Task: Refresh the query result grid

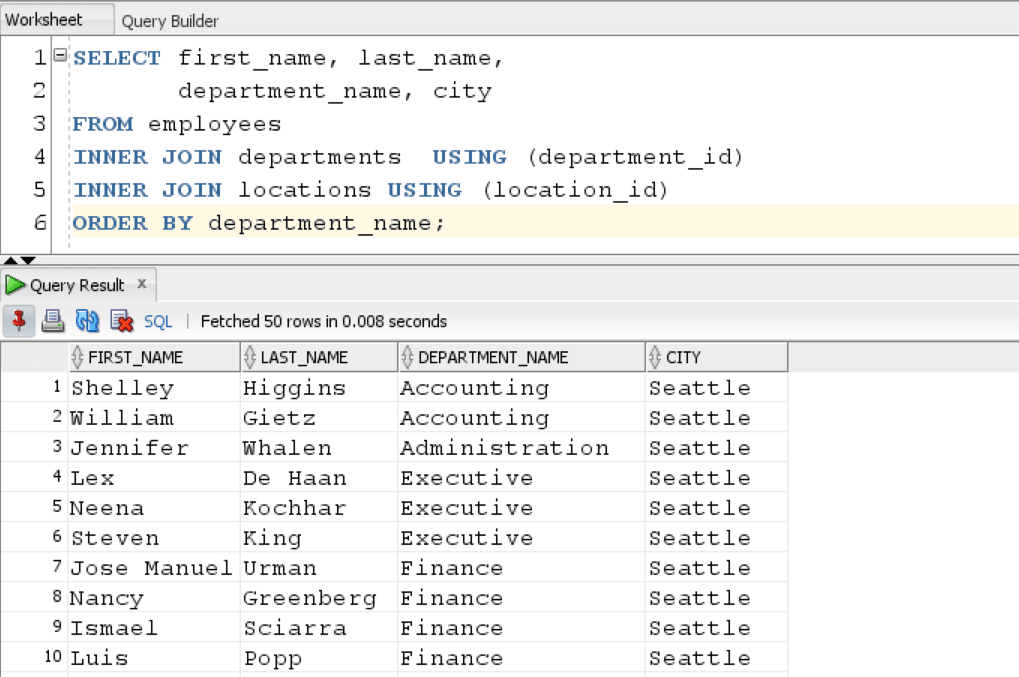Action: click(88, 321)
